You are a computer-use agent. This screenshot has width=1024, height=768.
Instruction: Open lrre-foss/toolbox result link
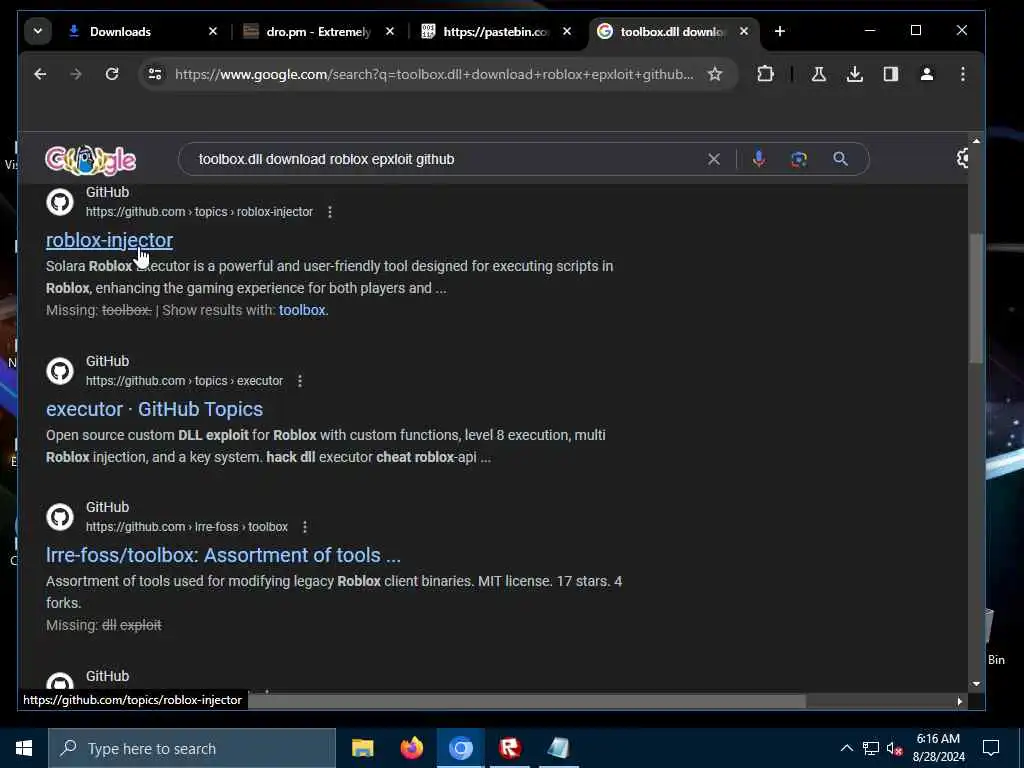(x=223, y=555)
